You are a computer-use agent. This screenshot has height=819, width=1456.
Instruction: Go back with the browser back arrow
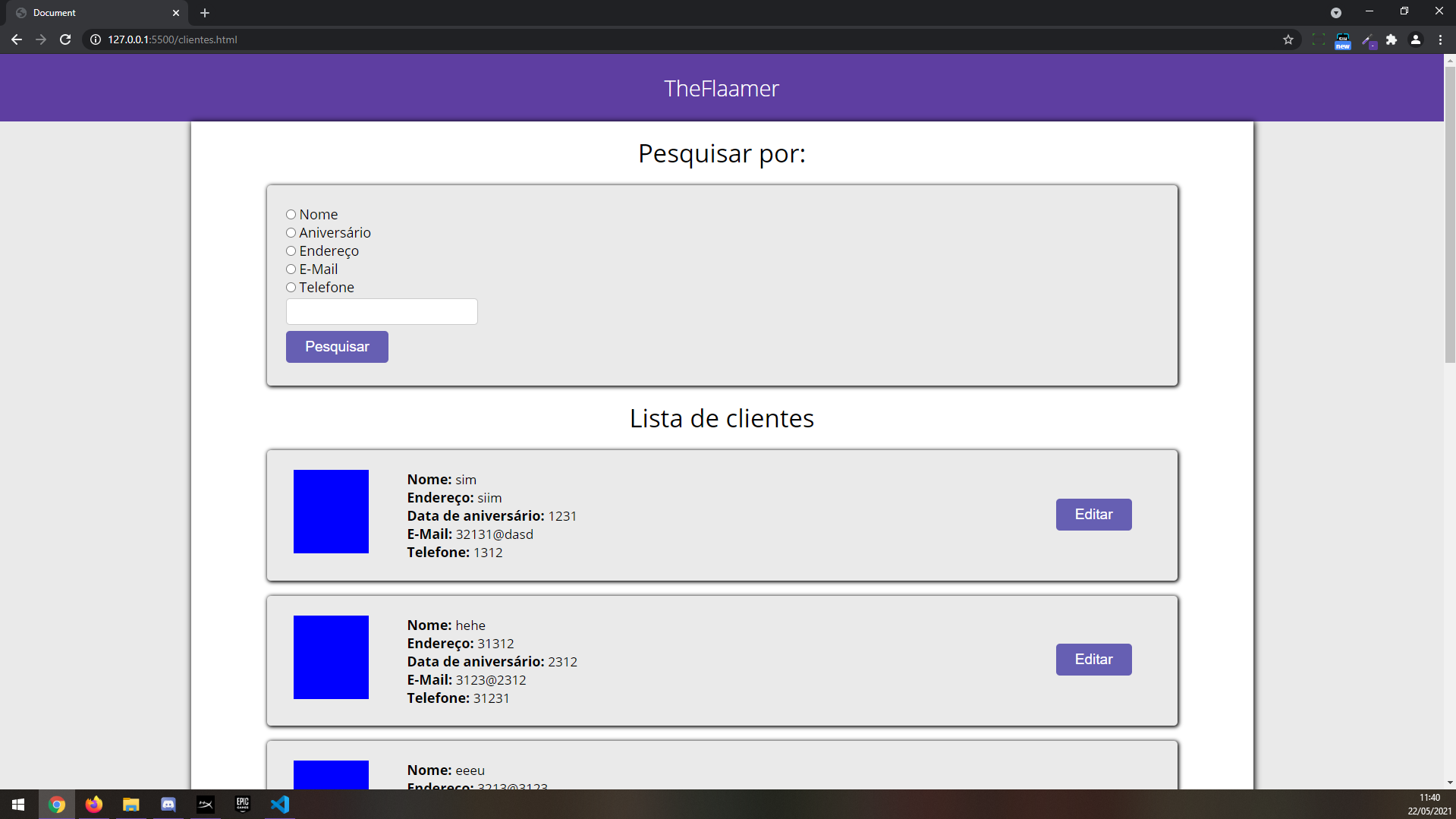click(x=17, y=39)
